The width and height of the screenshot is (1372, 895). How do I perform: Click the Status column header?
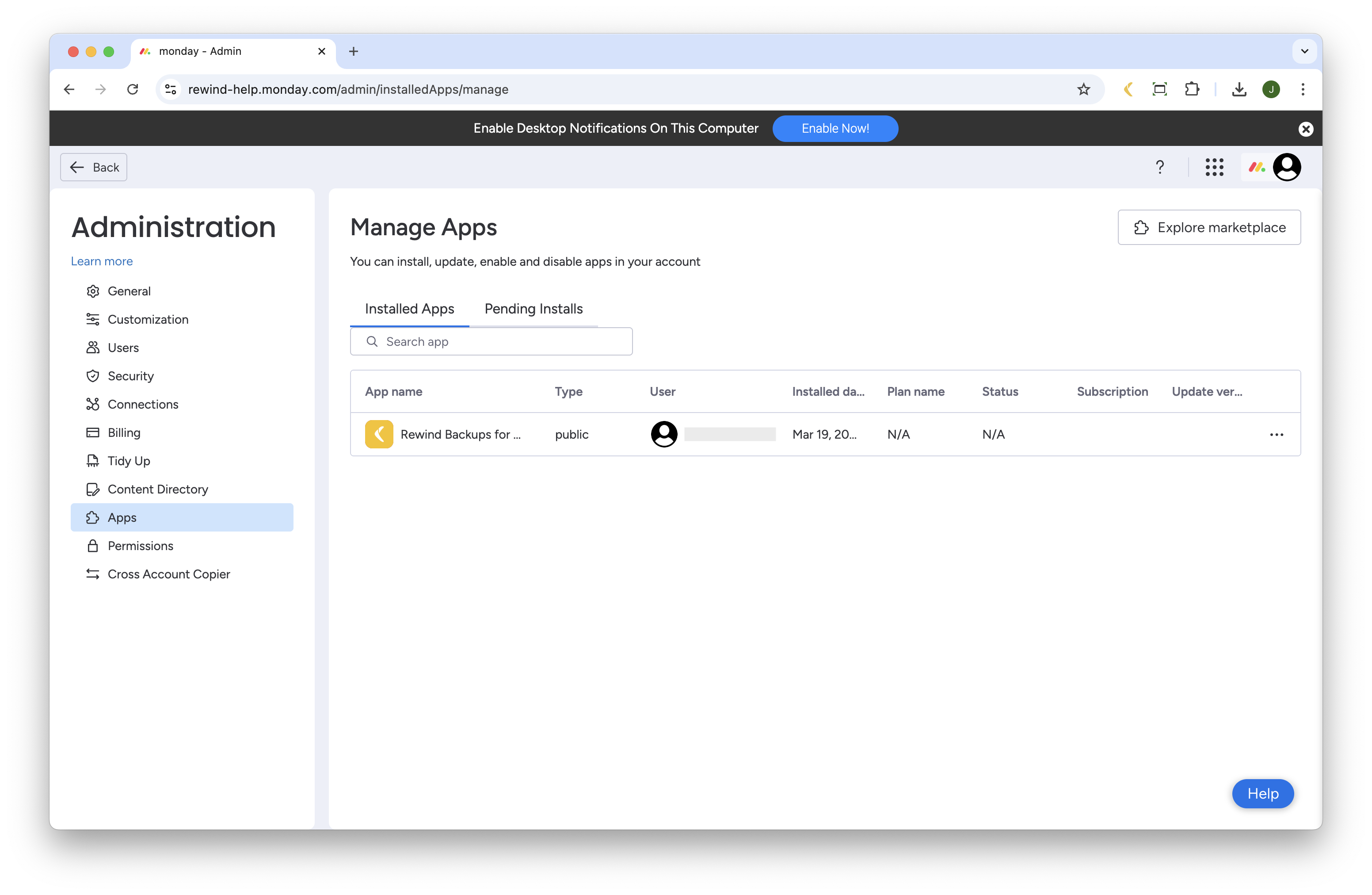(999, 392)
